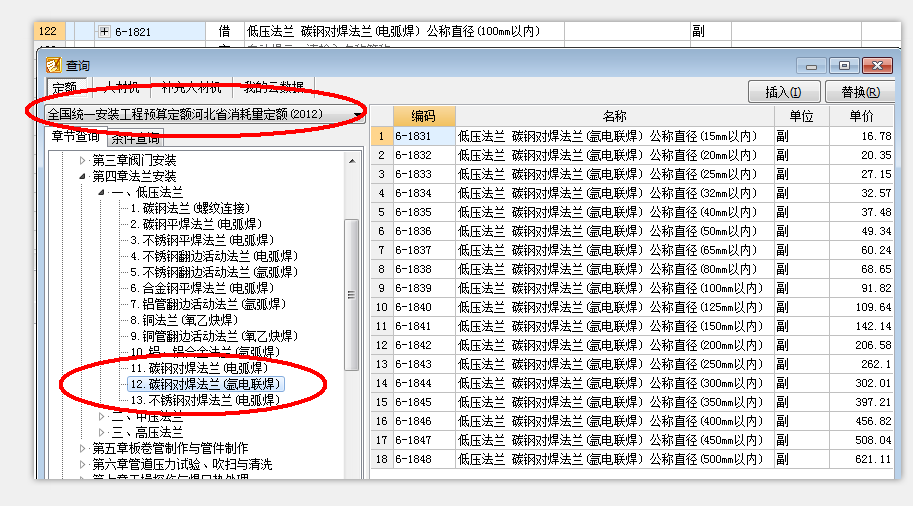Click price cell 91.82
The width and height of the screenshot is (913, 506).
861,288
